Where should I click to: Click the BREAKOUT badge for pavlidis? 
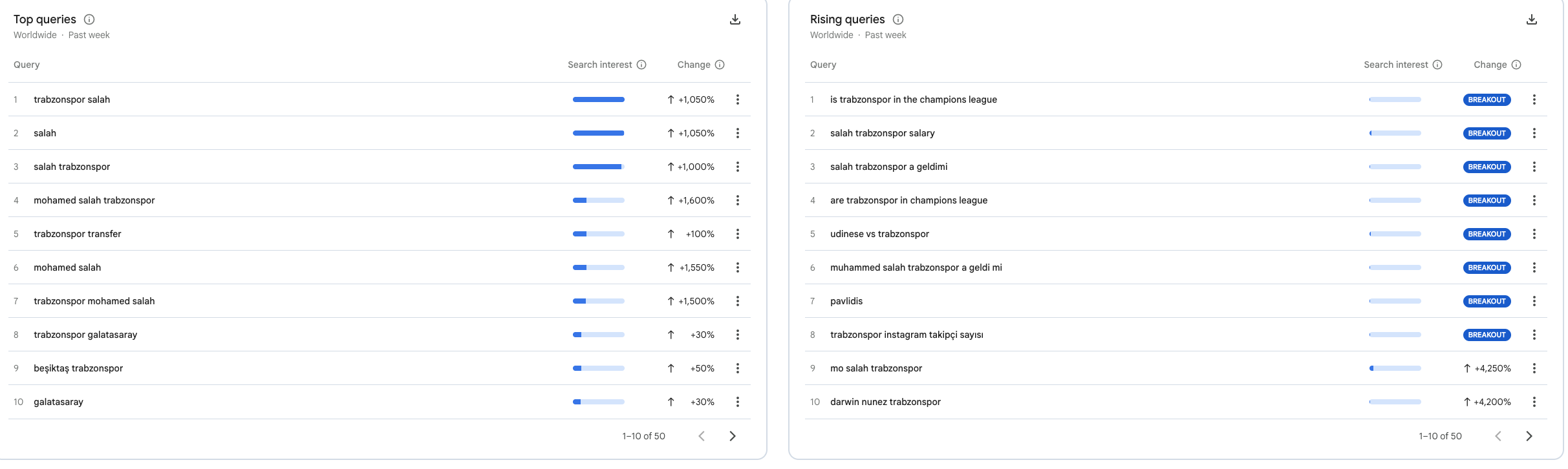1487,301
